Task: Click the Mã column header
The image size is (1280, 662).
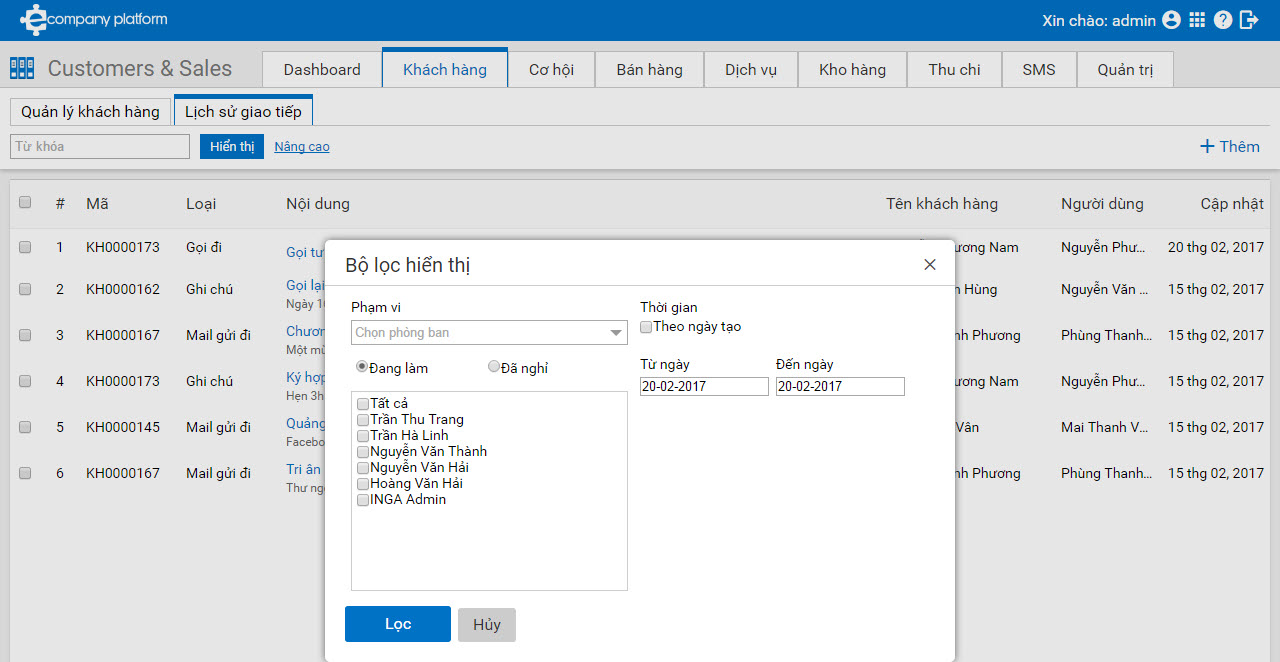Action: pos(97,203)
